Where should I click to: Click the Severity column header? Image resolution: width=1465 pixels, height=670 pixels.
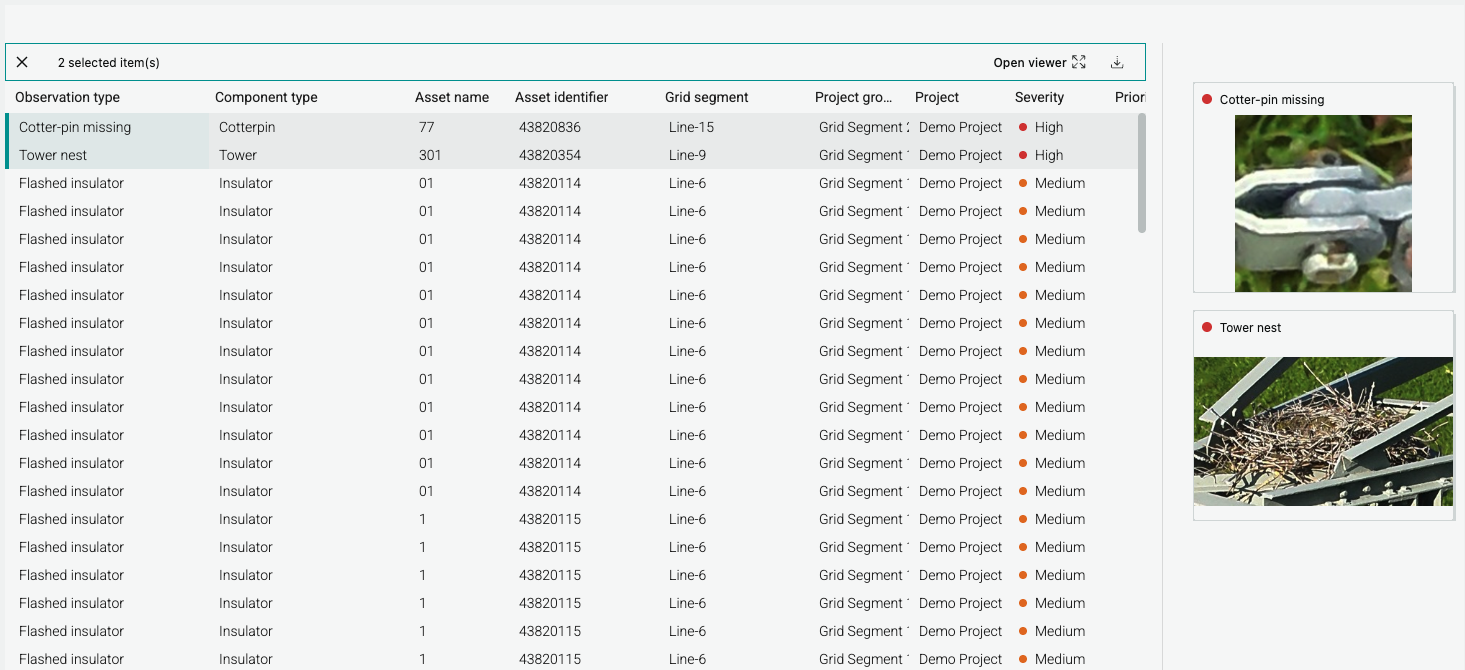(1039, 97)
